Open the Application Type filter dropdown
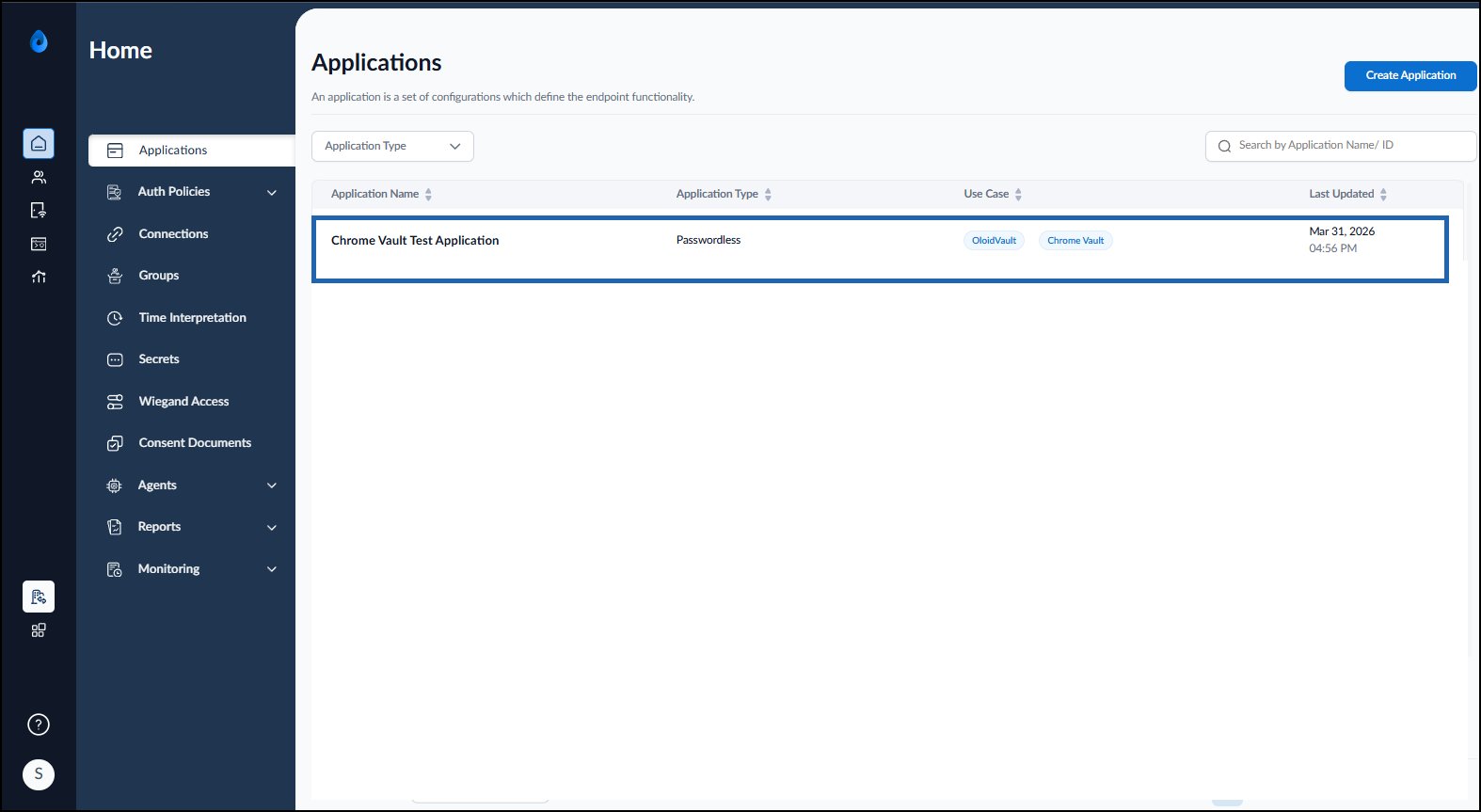Screen dimensions: 1481x812 pyautogui.click(x=392, y=146)
